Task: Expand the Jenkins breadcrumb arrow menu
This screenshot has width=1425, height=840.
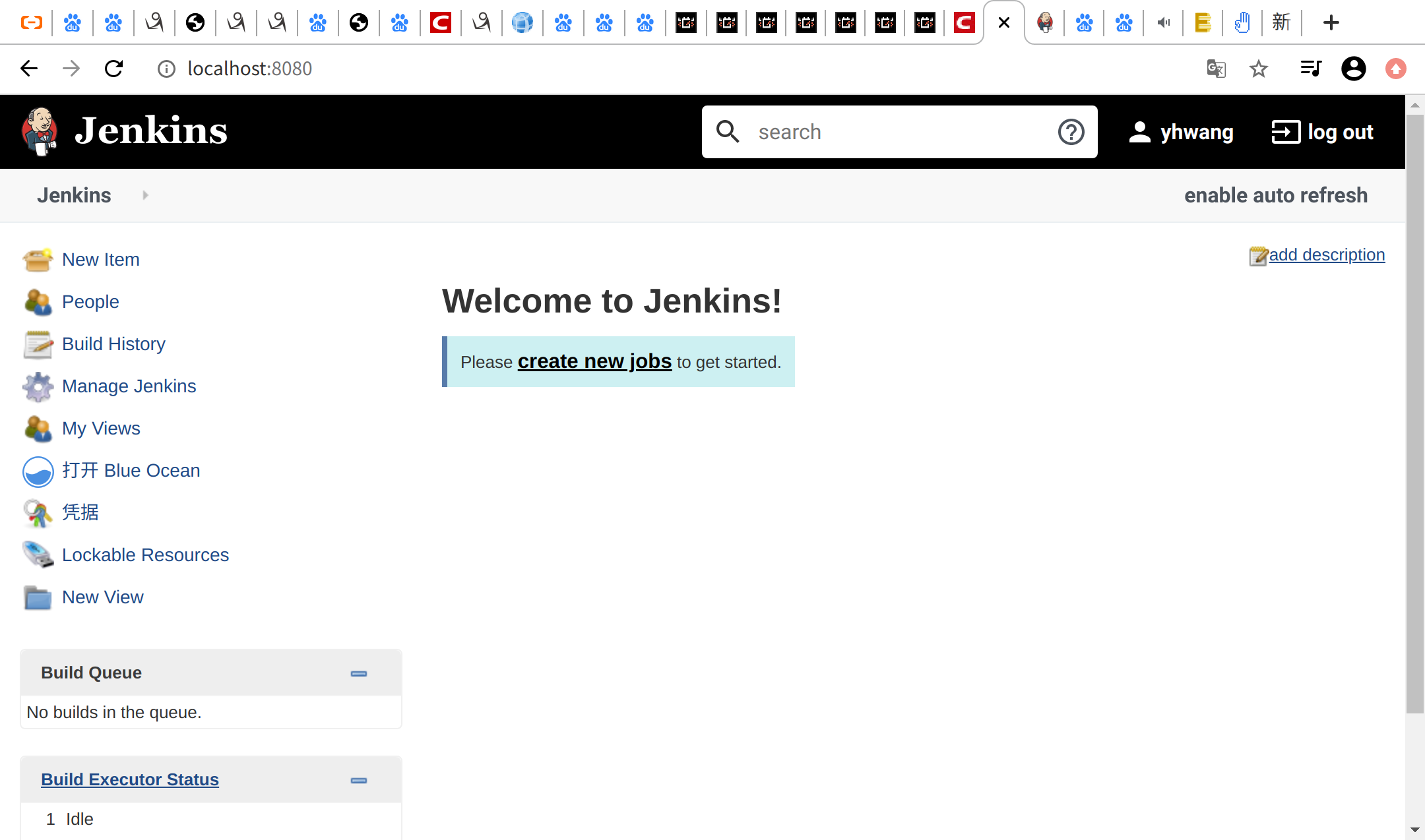Action: [x=145, y=195]
